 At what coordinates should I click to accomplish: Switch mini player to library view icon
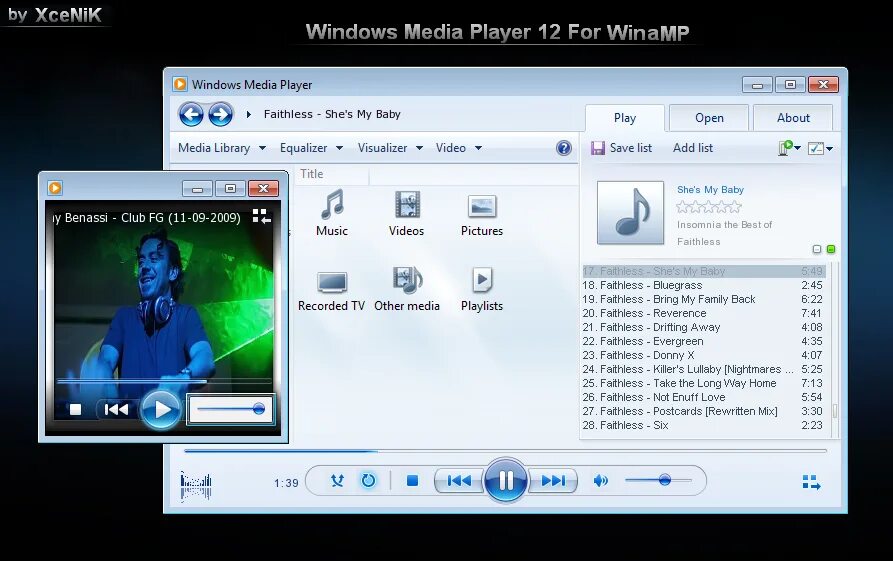[x=261, y=216]
